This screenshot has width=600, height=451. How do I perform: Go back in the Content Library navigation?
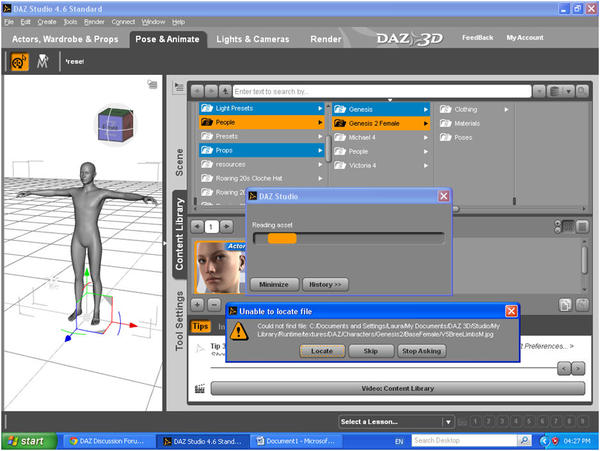tap(197, 91)
